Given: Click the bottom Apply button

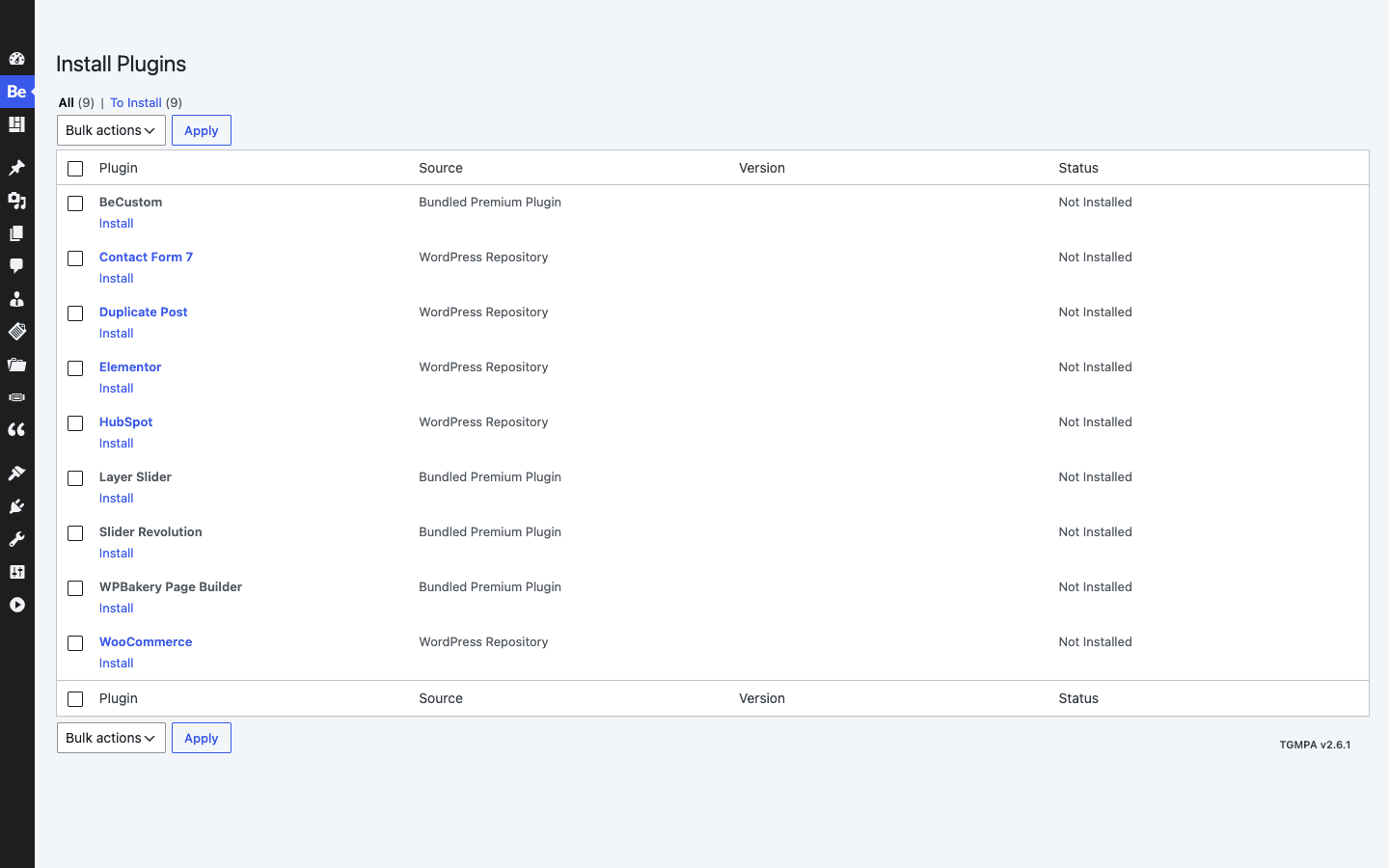Looking at the screenshot, I should (x=202, y=738).
